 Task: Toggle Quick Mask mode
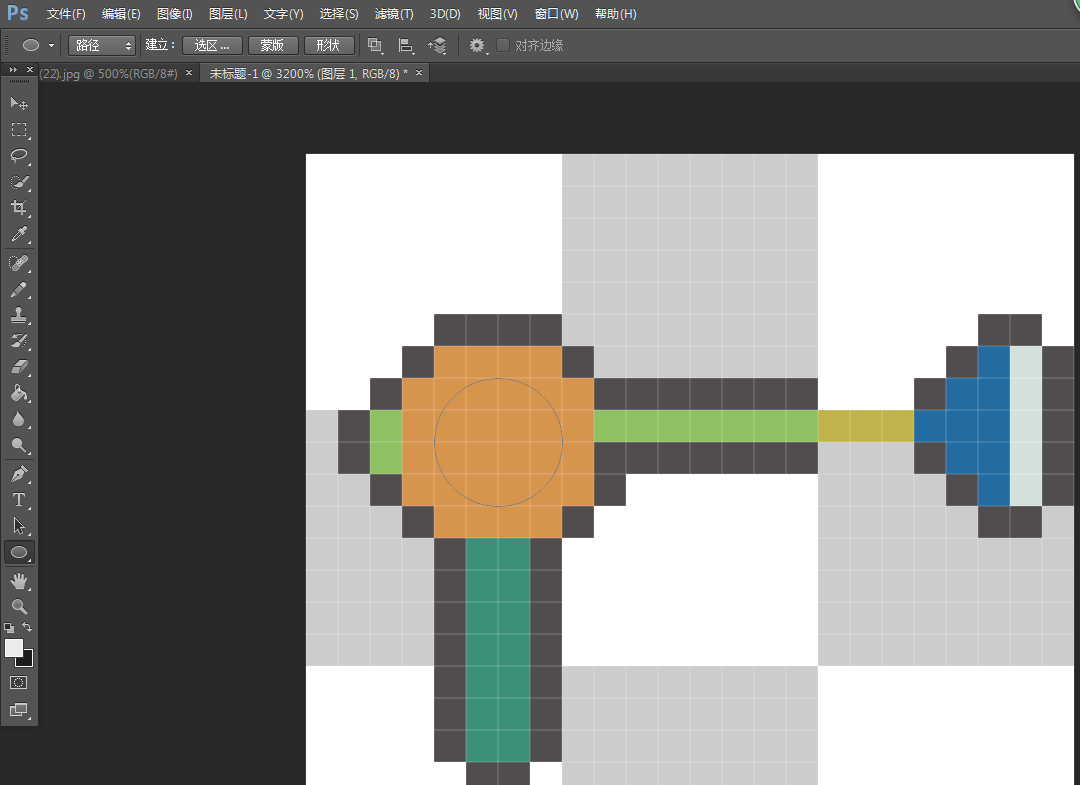(x=19, y=682)
